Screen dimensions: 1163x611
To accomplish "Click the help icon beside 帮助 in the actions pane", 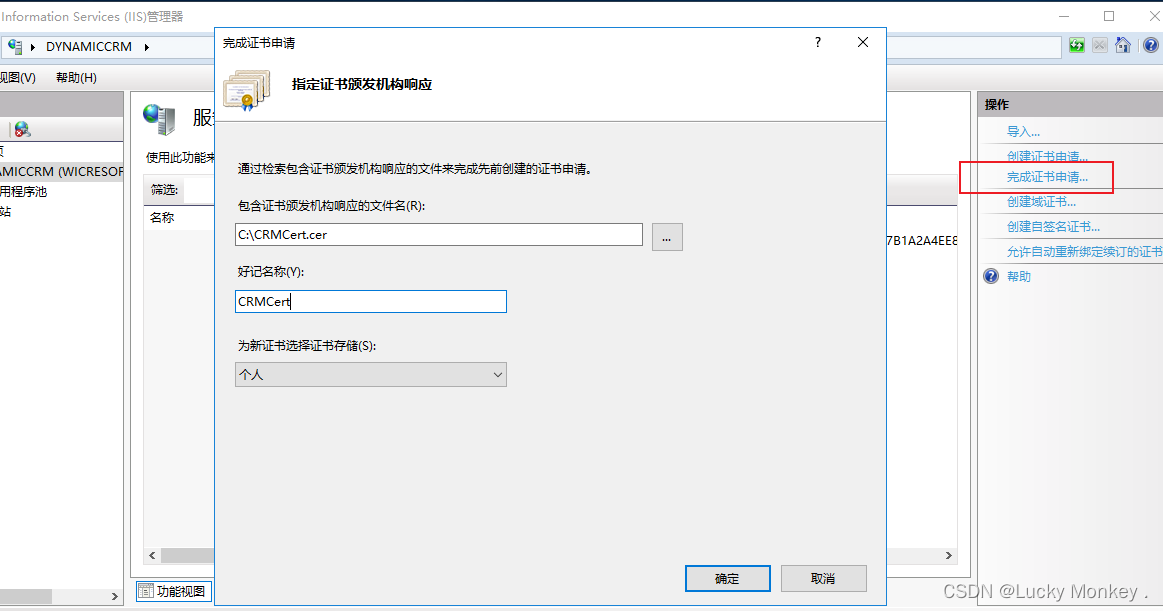I will [x=990, y=276].
